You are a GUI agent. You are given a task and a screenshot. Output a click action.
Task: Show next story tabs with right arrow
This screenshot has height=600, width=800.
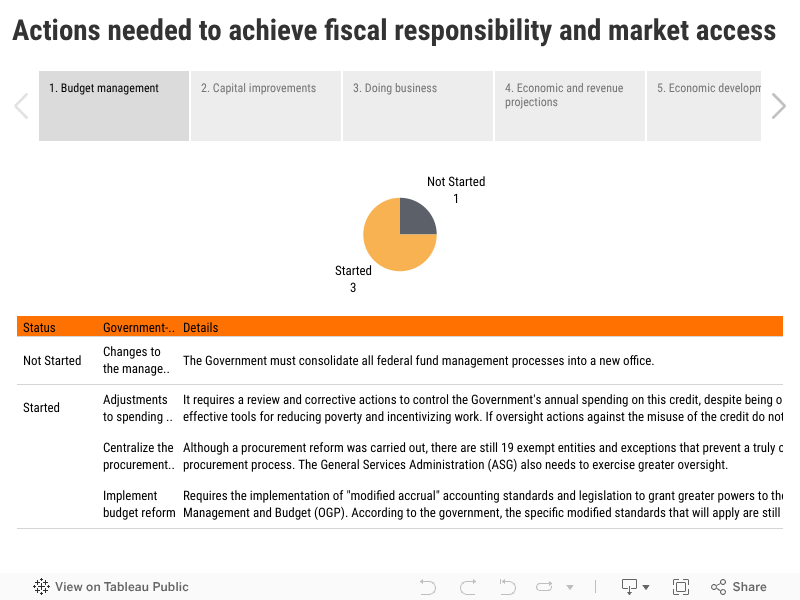(x=779, y=106)
